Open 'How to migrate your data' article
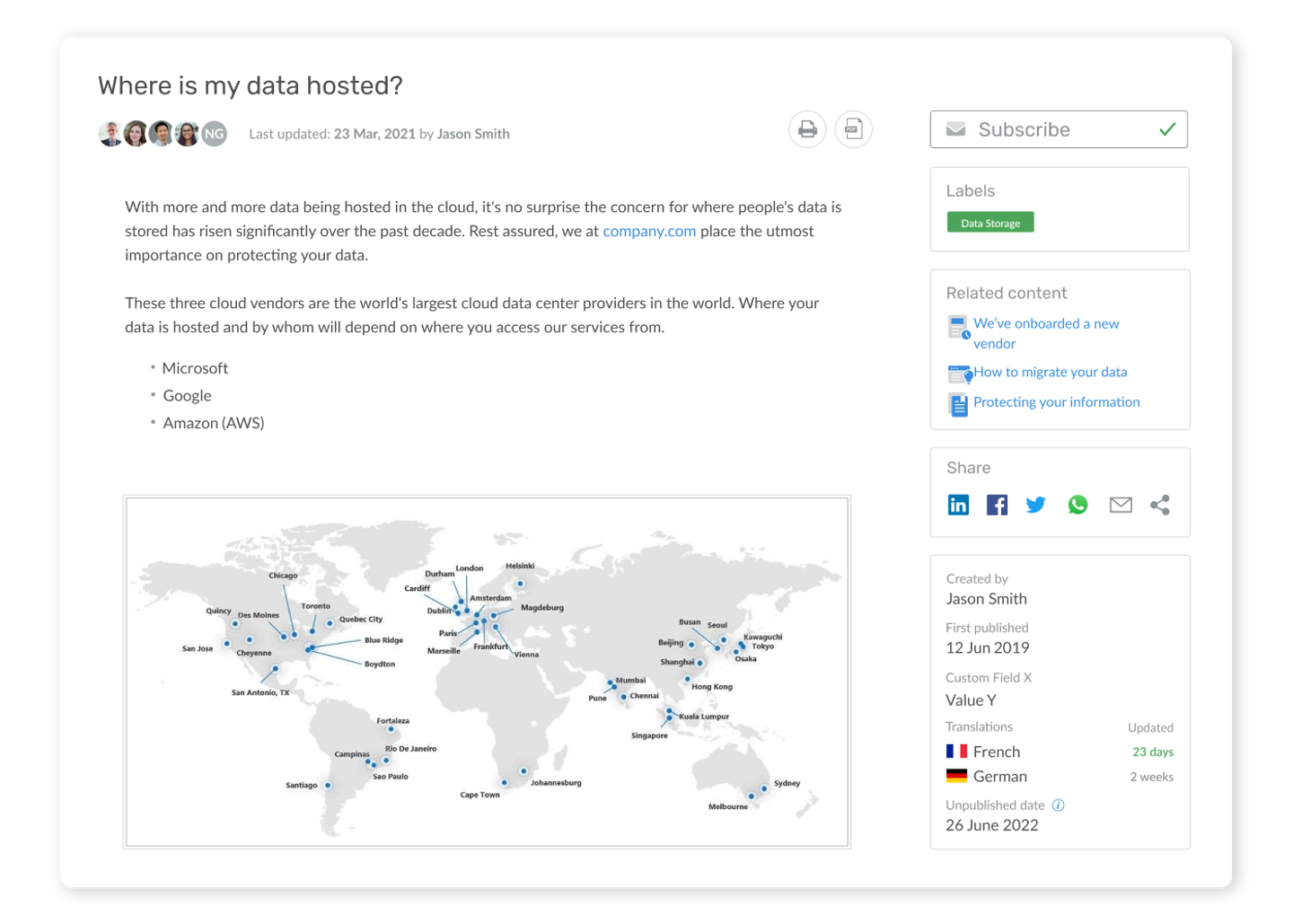This screenshot has height=924, width=1293. click(x=1051, y=372)
